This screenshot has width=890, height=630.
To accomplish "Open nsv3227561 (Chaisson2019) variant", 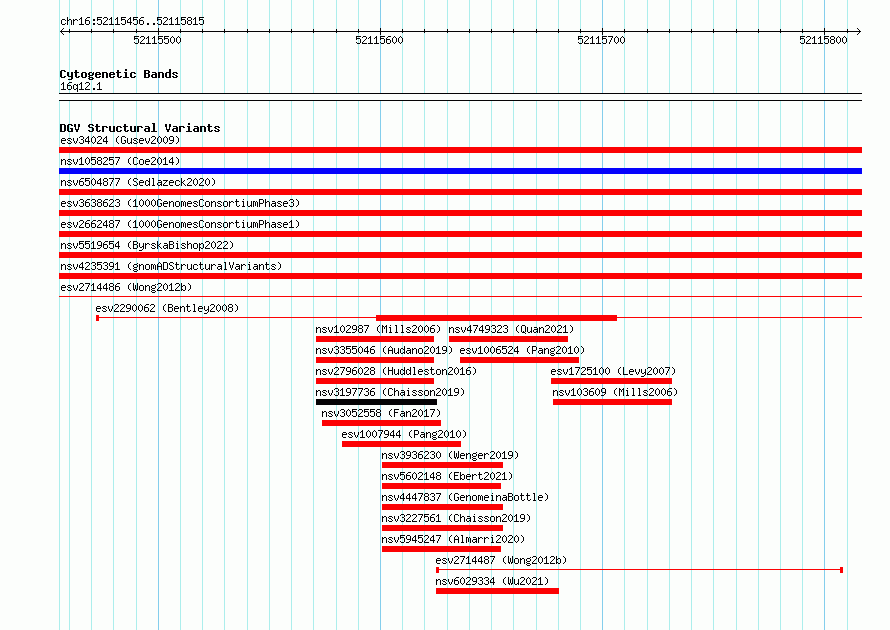I will click(x=456, y=518).
